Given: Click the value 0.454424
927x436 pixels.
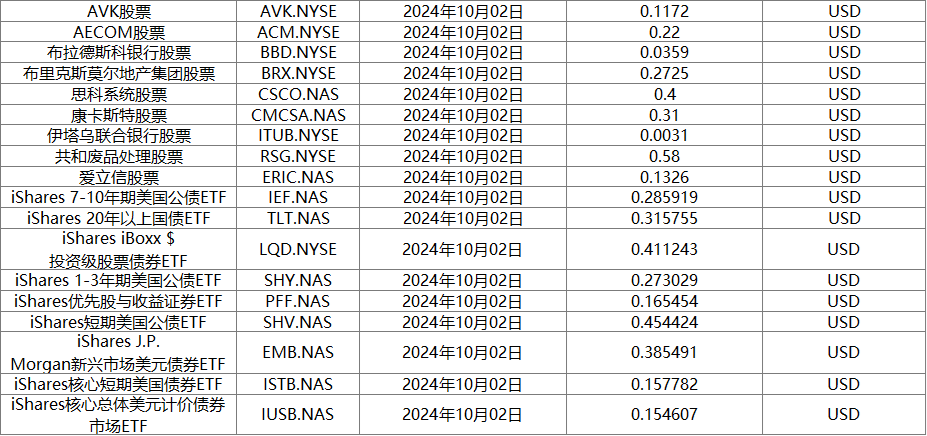Looking at the screenshot, I should click(665, 322).
